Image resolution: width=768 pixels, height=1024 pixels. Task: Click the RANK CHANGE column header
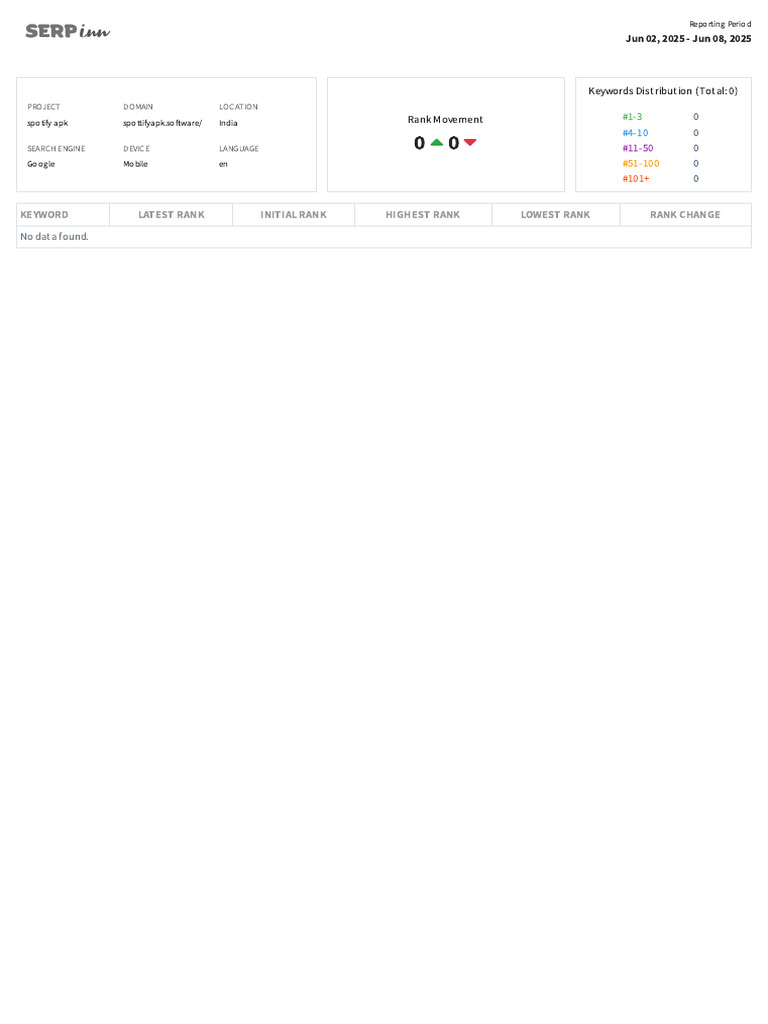[x=685, y=214]
